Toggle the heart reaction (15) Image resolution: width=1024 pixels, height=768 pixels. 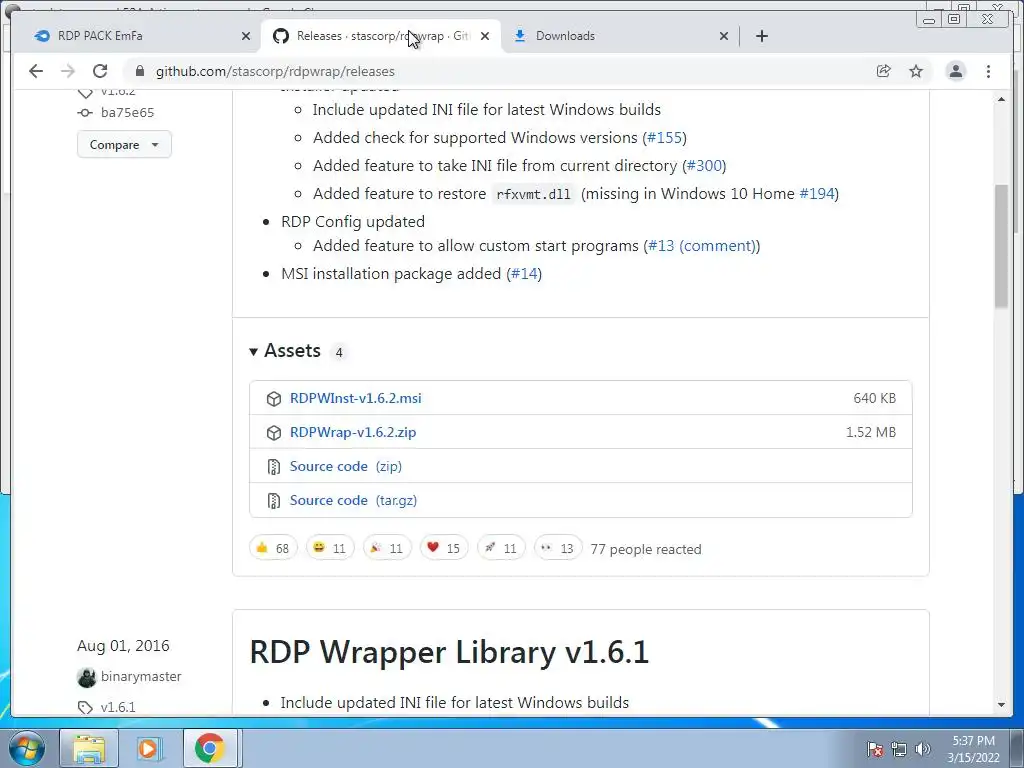point(444,548)
